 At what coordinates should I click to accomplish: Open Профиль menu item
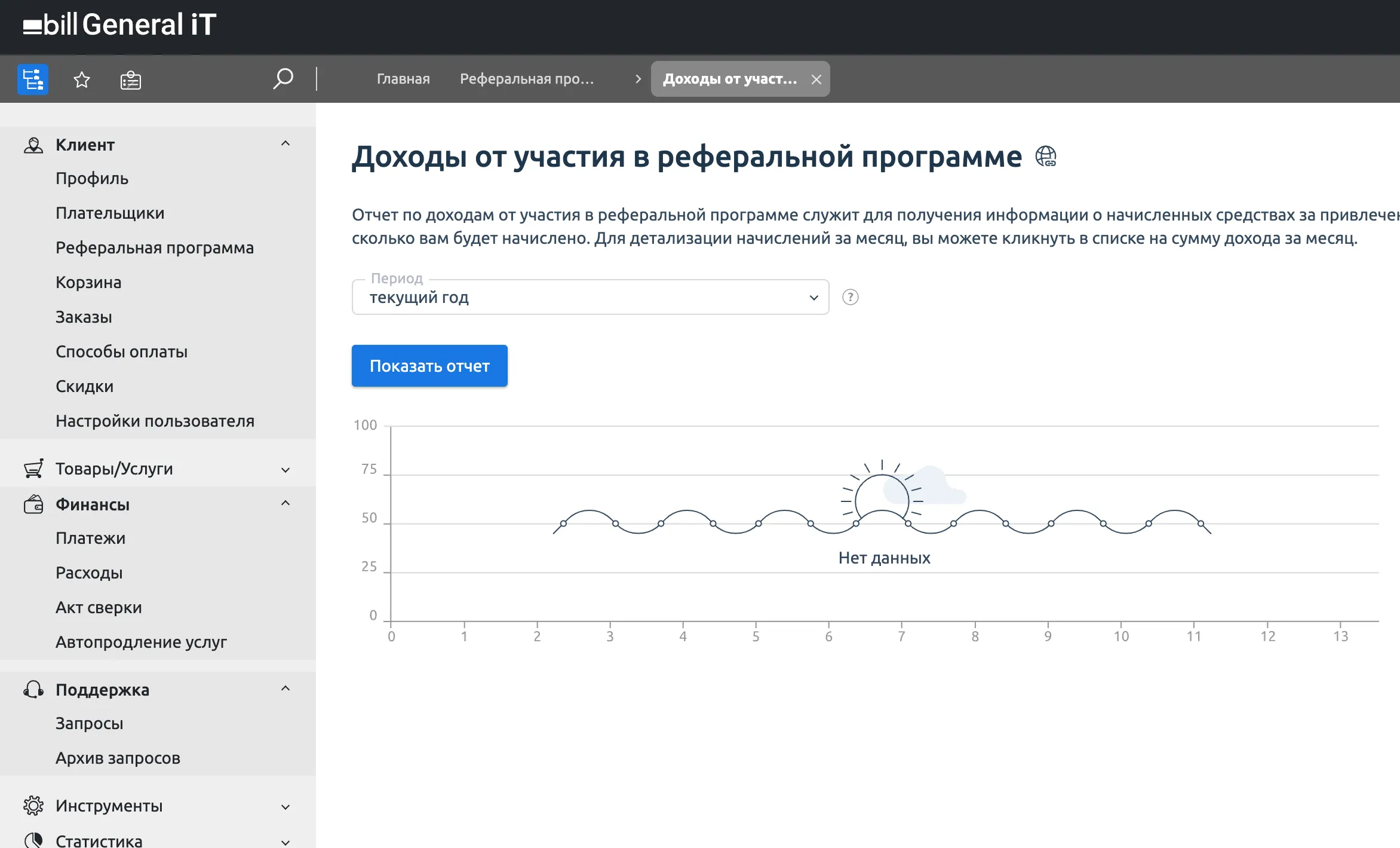click(92, 178)
